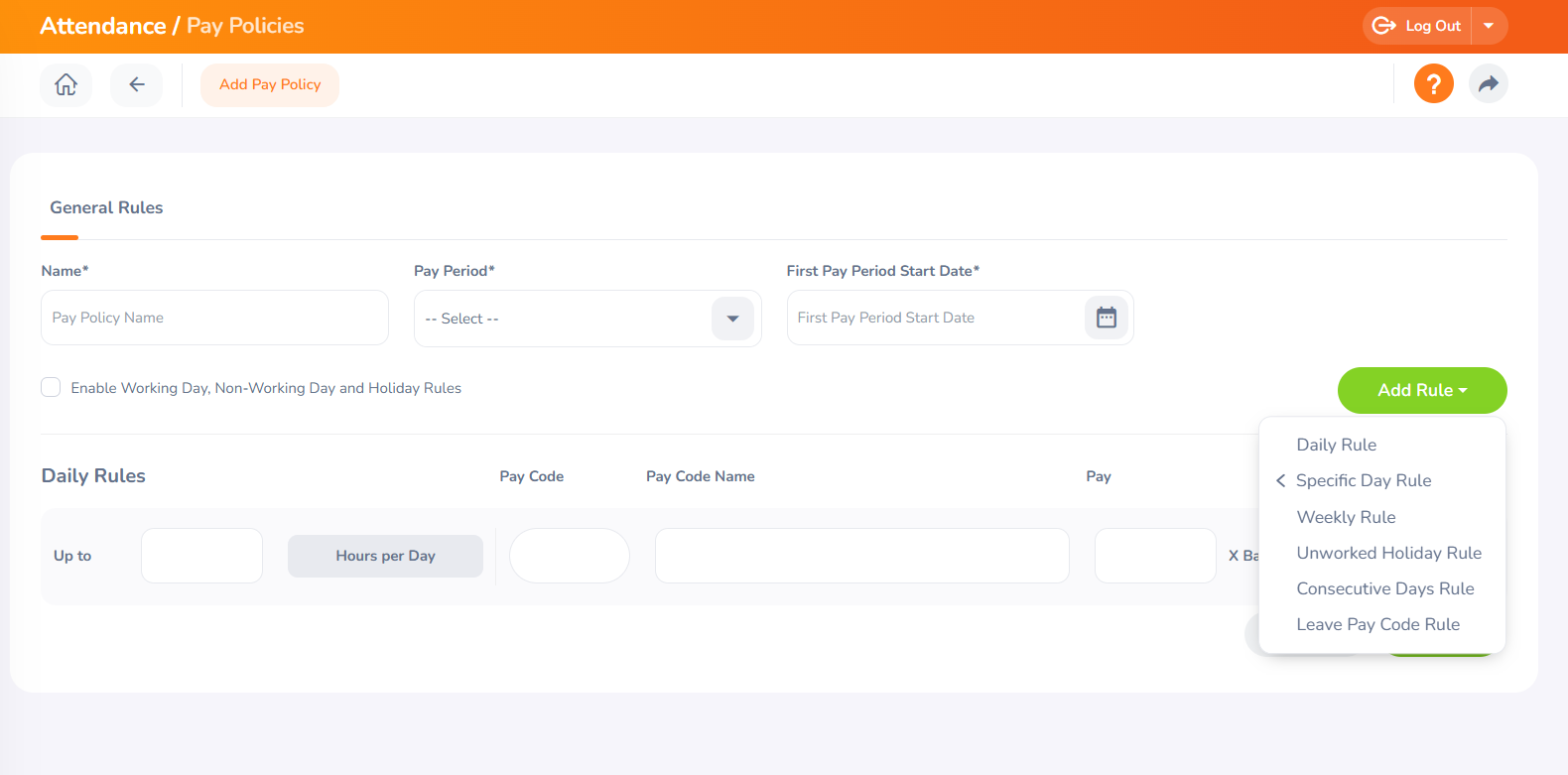Open the calendar date picker icon
The height and width of the screenshot is (775, 1568).
click(x=1106, y=318)
